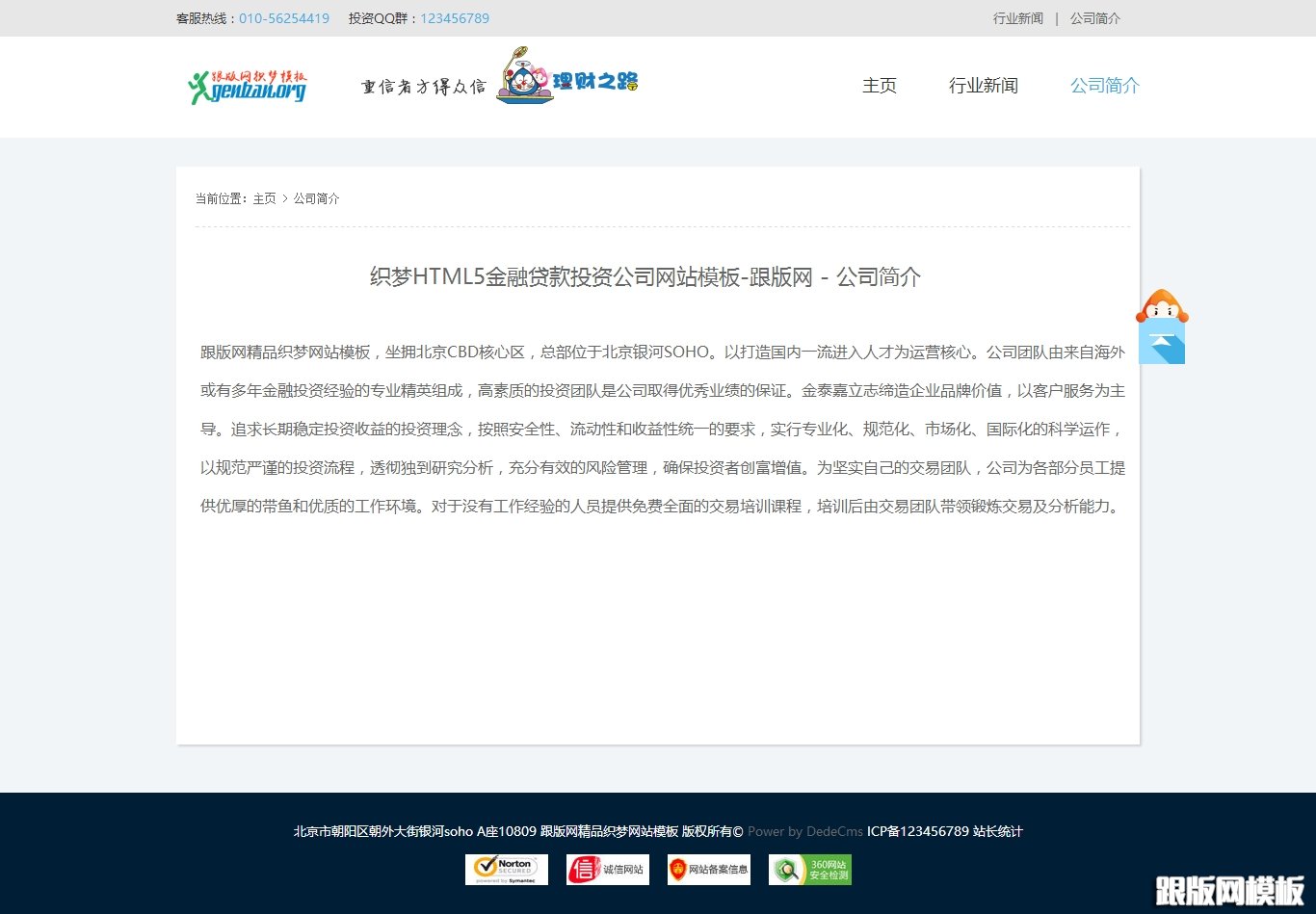Select 主页 in the main navigation
This screenshot has width=1316, height=914.
click(x=879, y=86)
